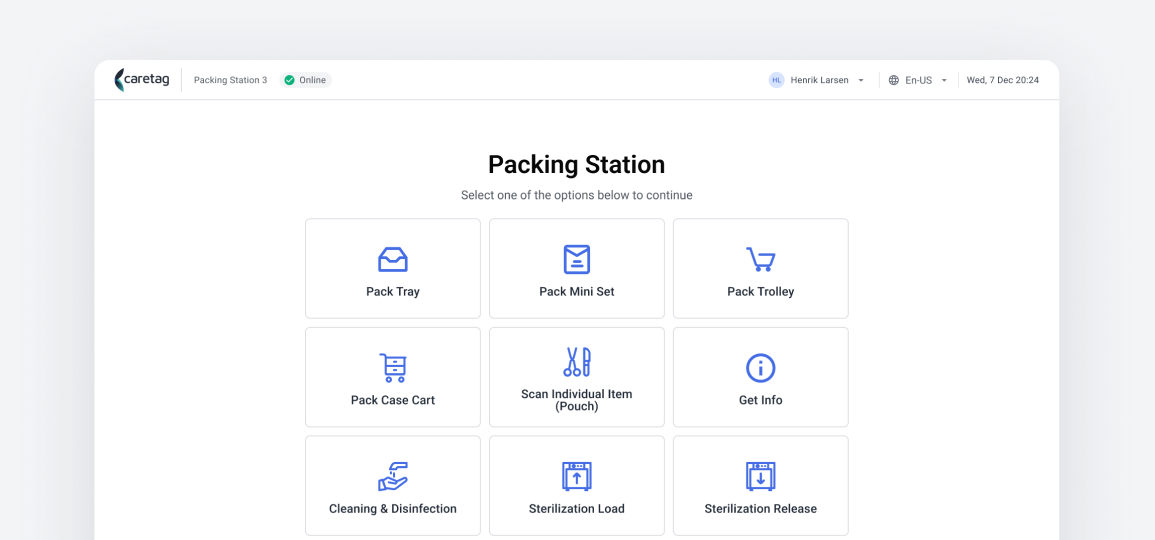Click the Sterilization Load up-arrow icon

(577, 477)
